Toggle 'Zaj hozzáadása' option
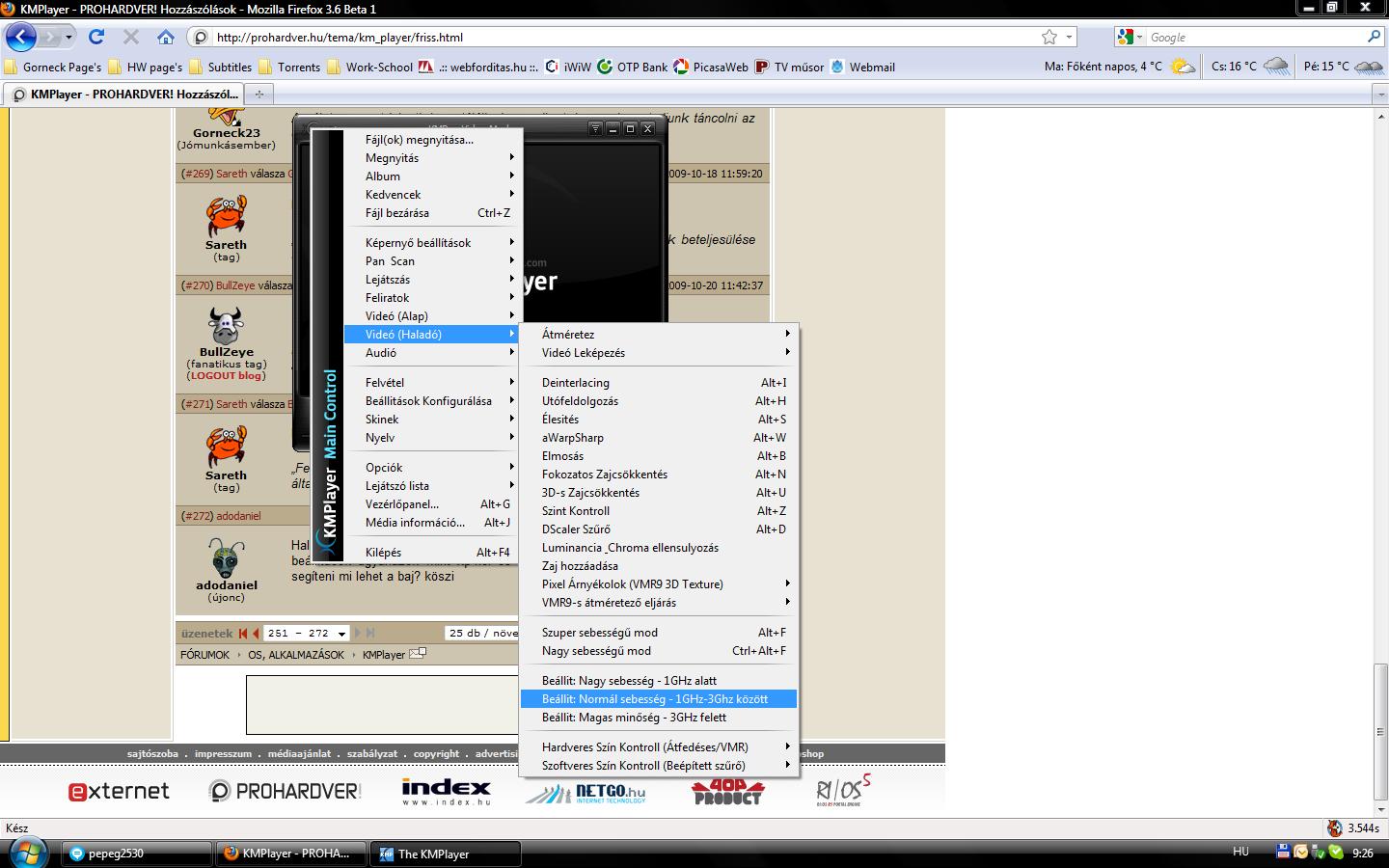Viewport: 1389px width, 868px height. pyautogui.click(x=659, y=566)
